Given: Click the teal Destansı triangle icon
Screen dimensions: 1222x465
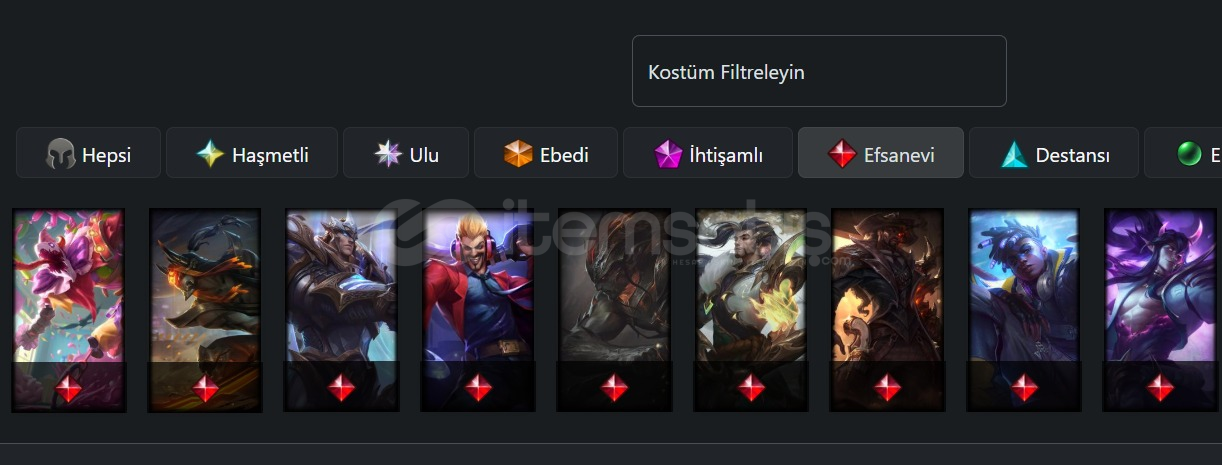Looking at the screenshot, I should (x=1014, y=154).
